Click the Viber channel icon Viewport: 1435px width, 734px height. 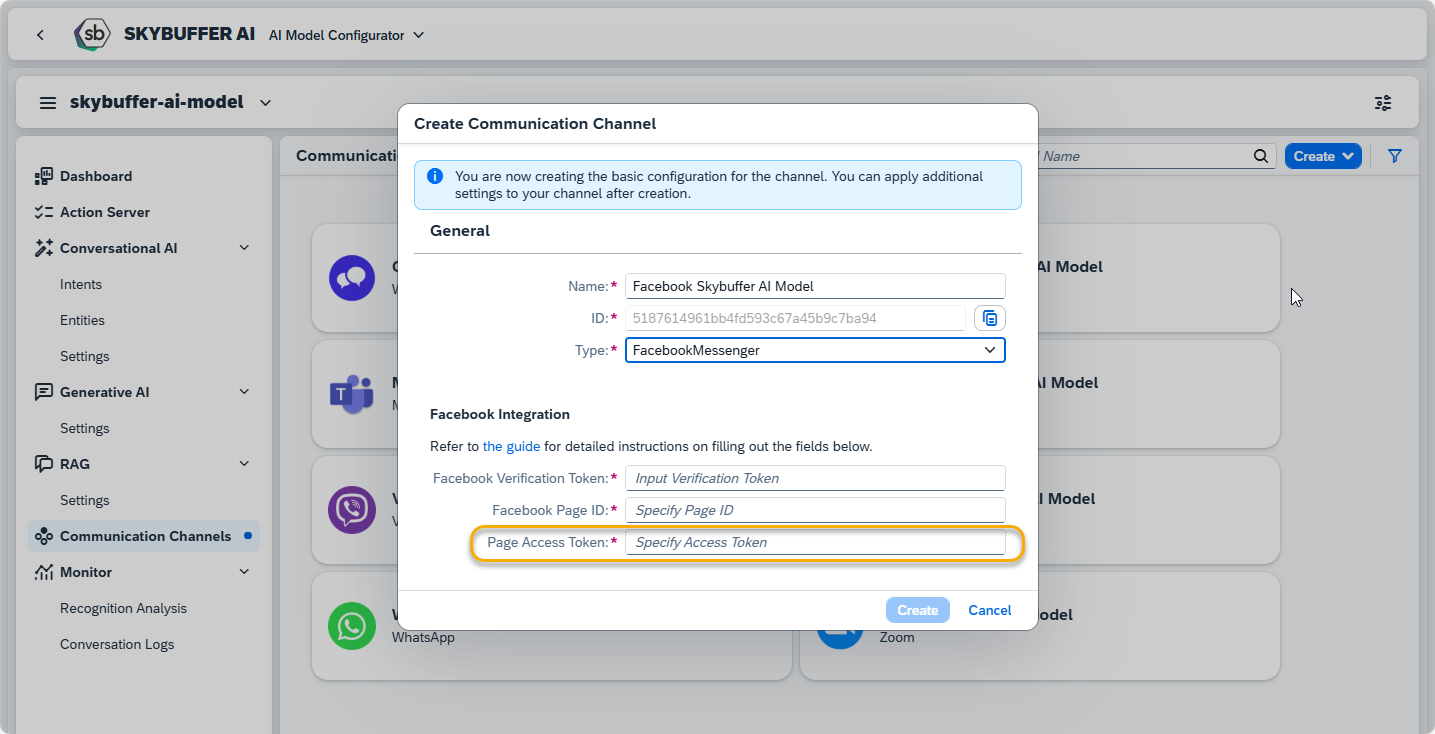click(352, 510)
